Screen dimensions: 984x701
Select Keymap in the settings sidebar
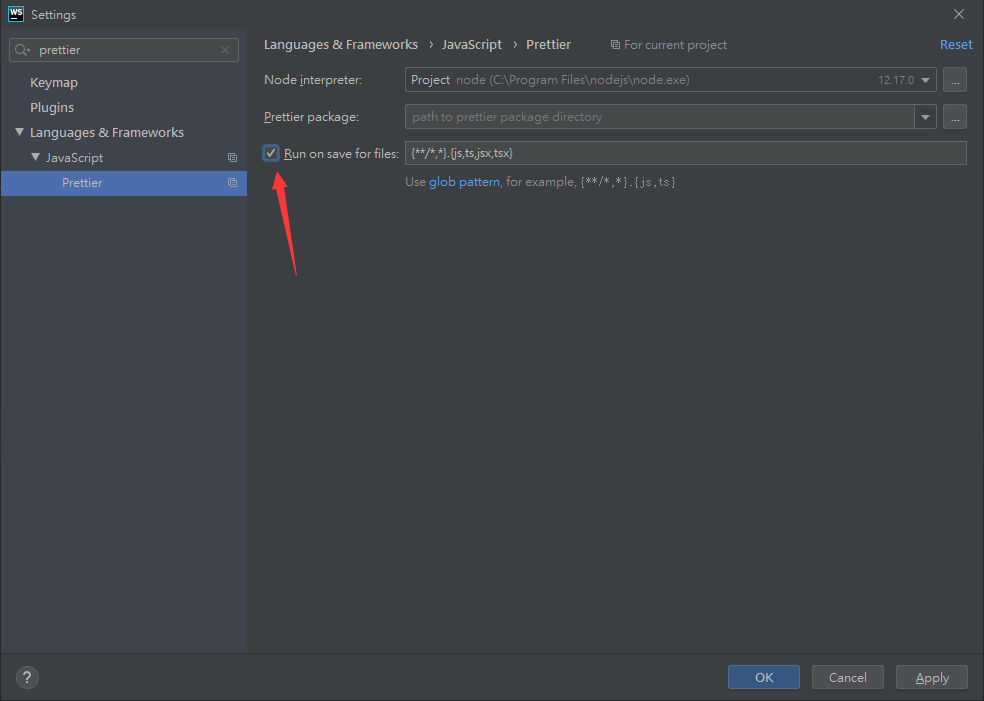pyautogui.click(x=54, y=82)
